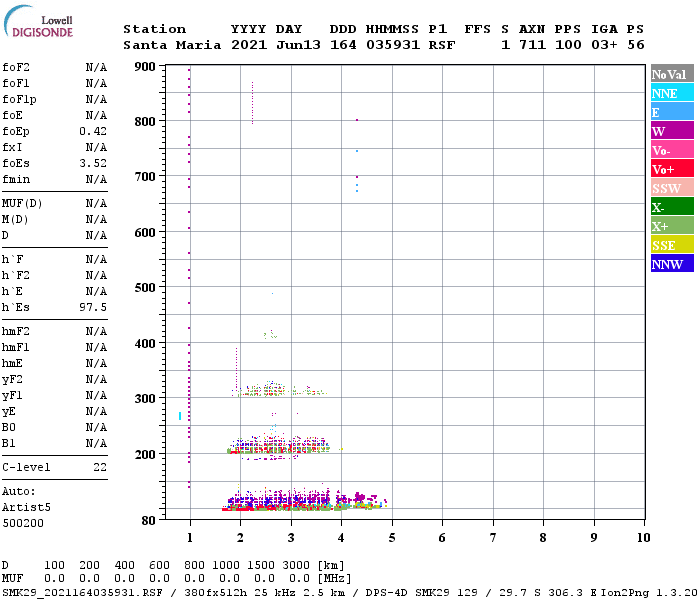Viewport: 700px width, 600px height.
Task: Click the foEs value 3.52
Action: coord(93,163)
